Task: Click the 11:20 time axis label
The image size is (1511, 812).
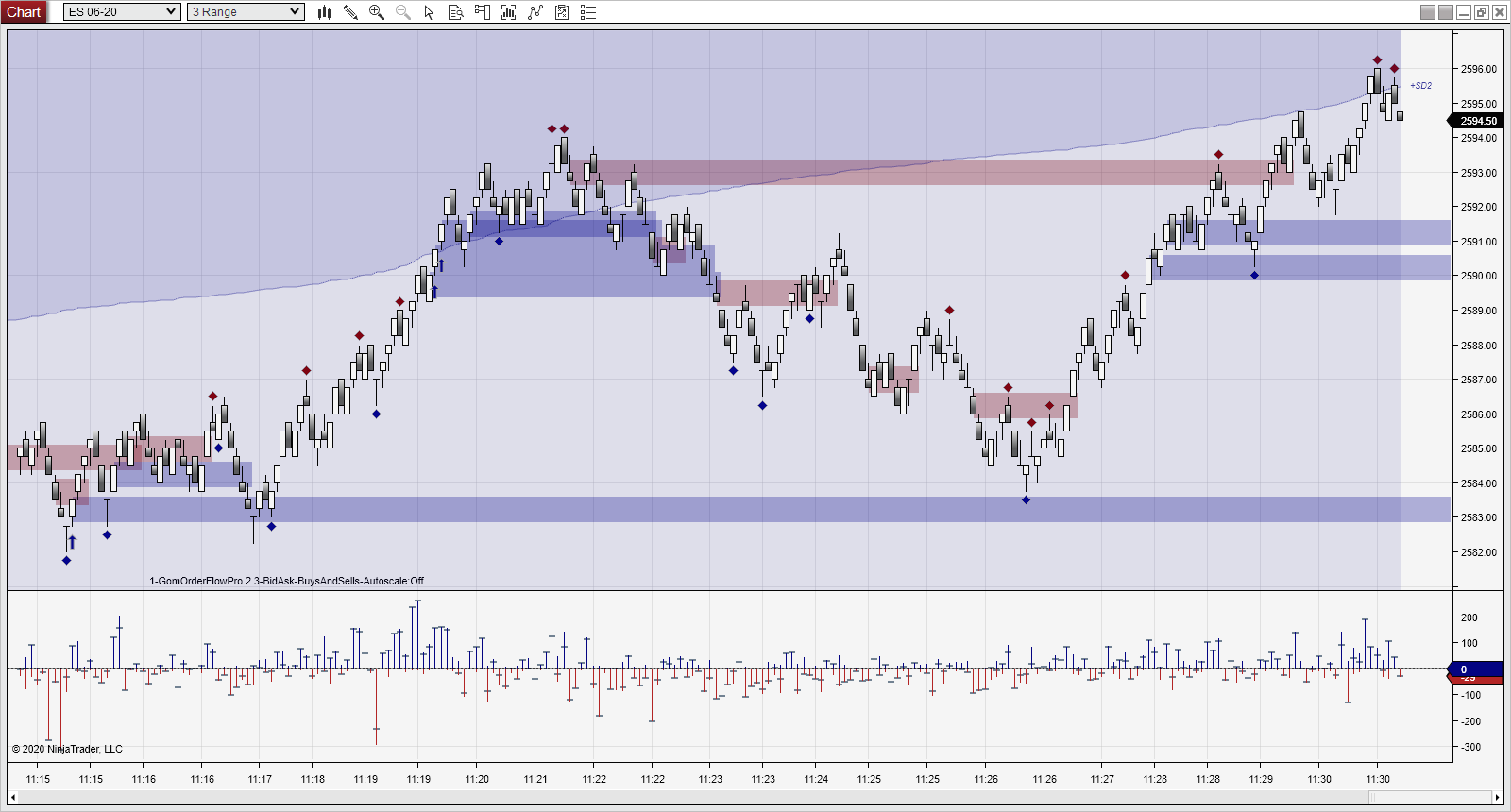Action: (477, 779)
